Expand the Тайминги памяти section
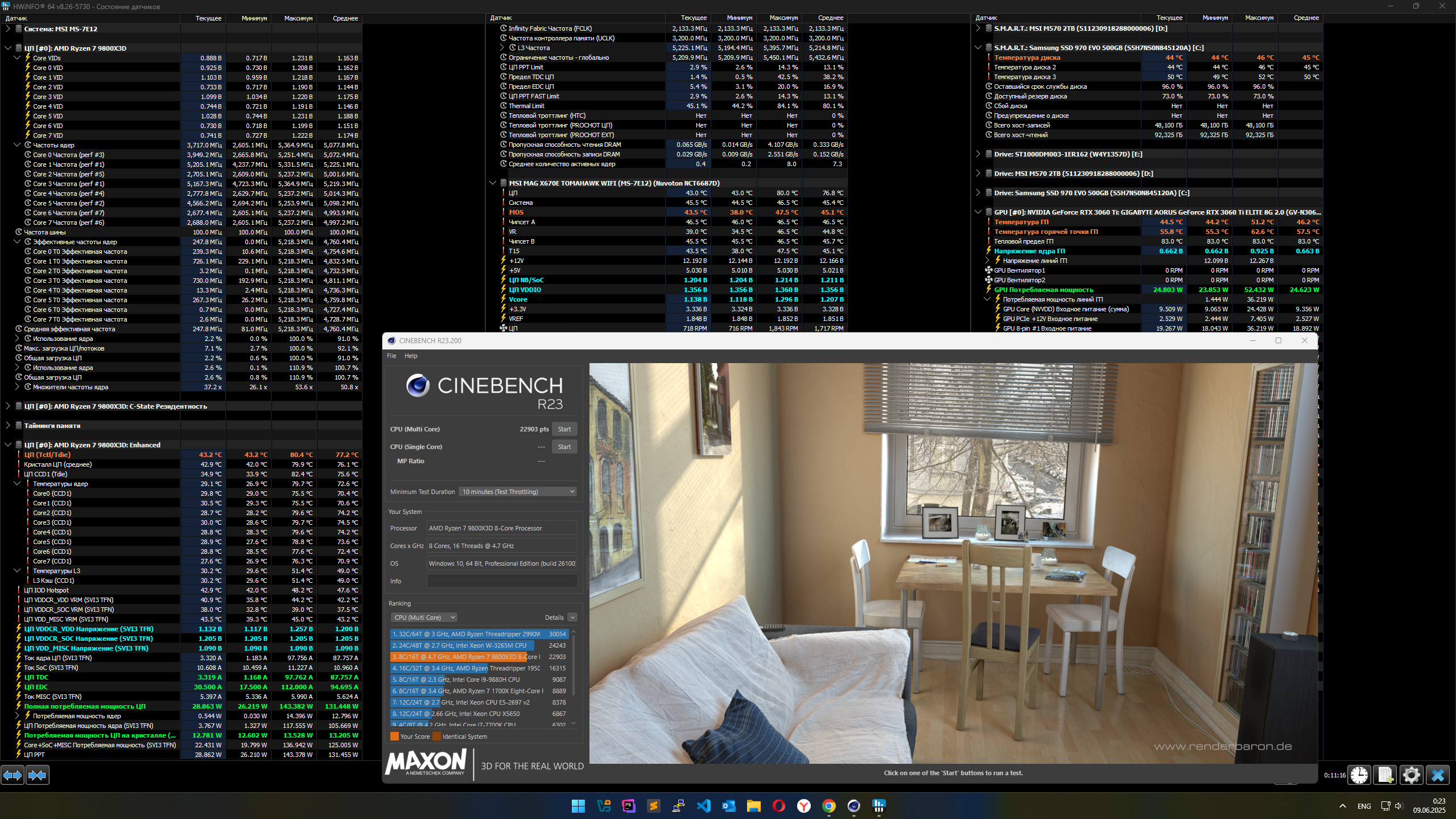 pyautogui.click(x=8, y=426)
